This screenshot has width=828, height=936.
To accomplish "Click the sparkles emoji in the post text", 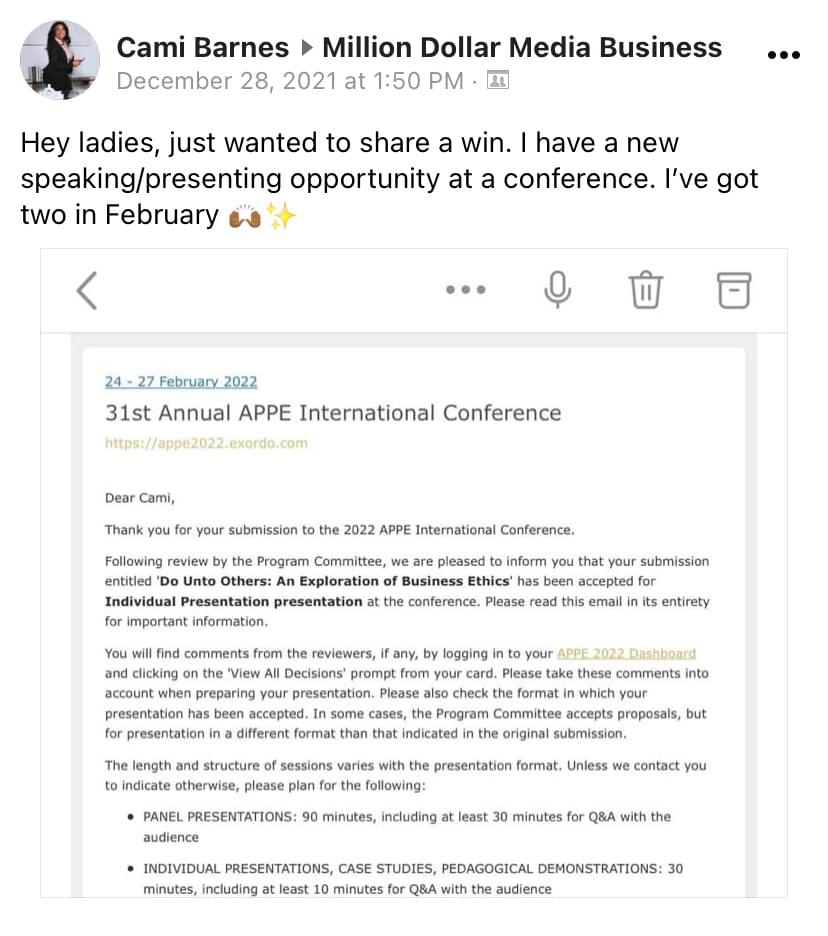I will tap(281, 216).
